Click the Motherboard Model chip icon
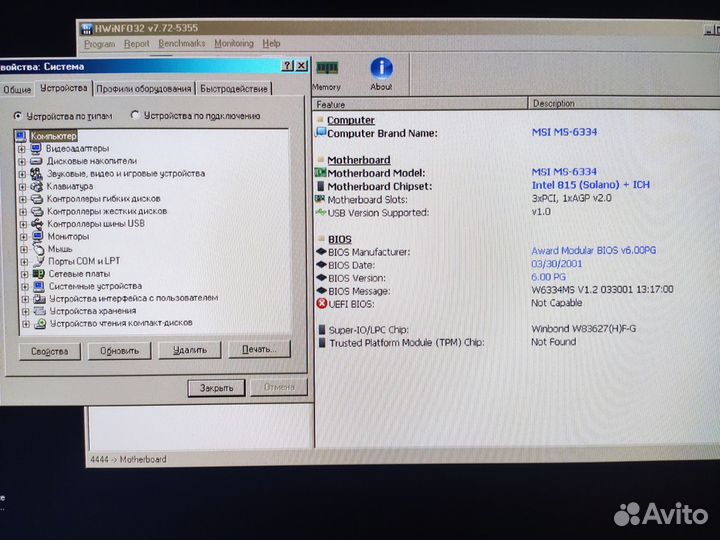 point(320,173)
